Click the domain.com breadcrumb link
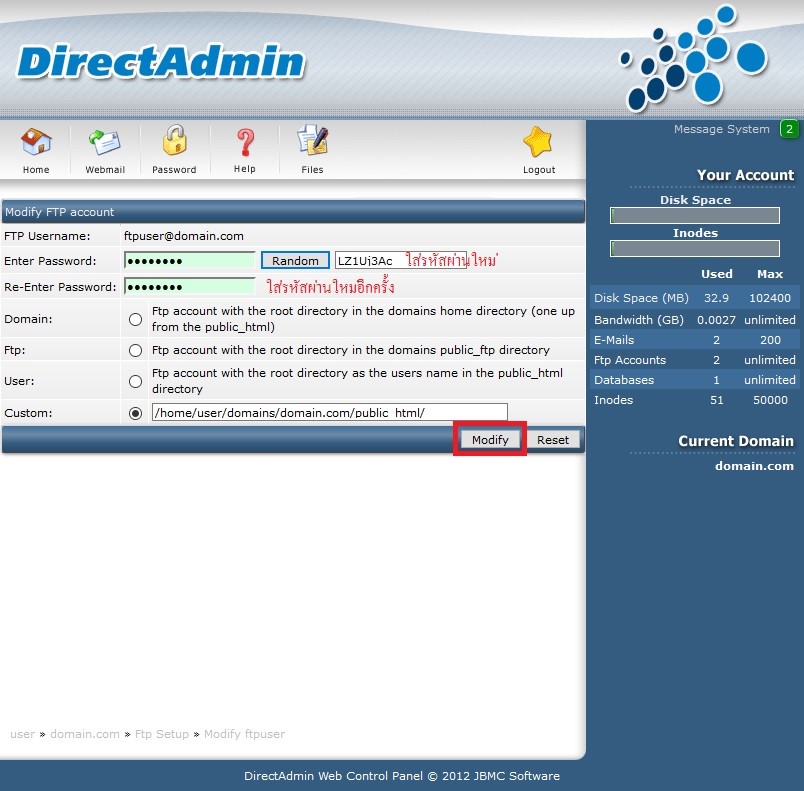 (x=85, y=734)
